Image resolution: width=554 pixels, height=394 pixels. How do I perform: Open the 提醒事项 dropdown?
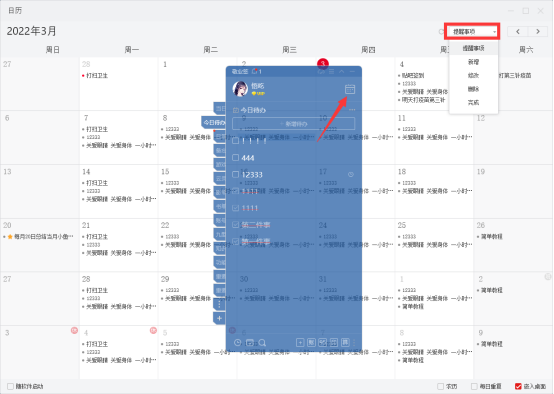[x=472, y=31]
